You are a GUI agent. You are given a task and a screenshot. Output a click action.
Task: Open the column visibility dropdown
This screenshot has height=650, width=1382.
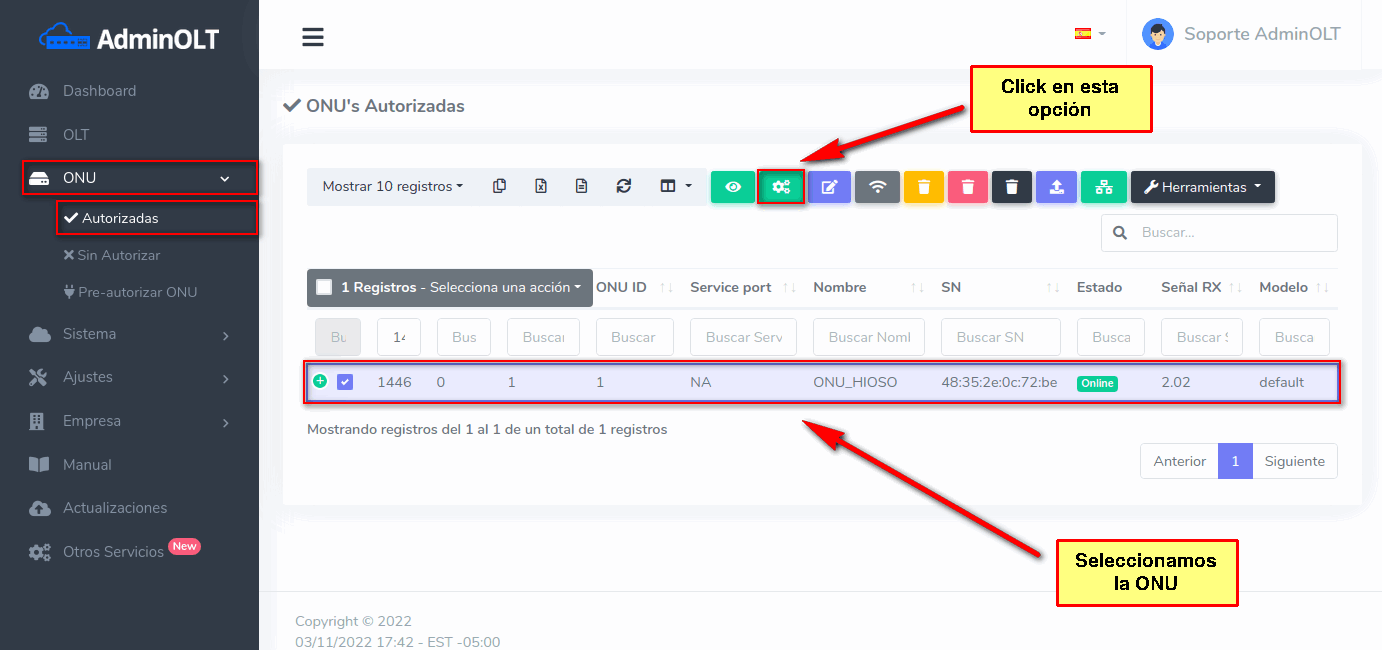(676, 186)
